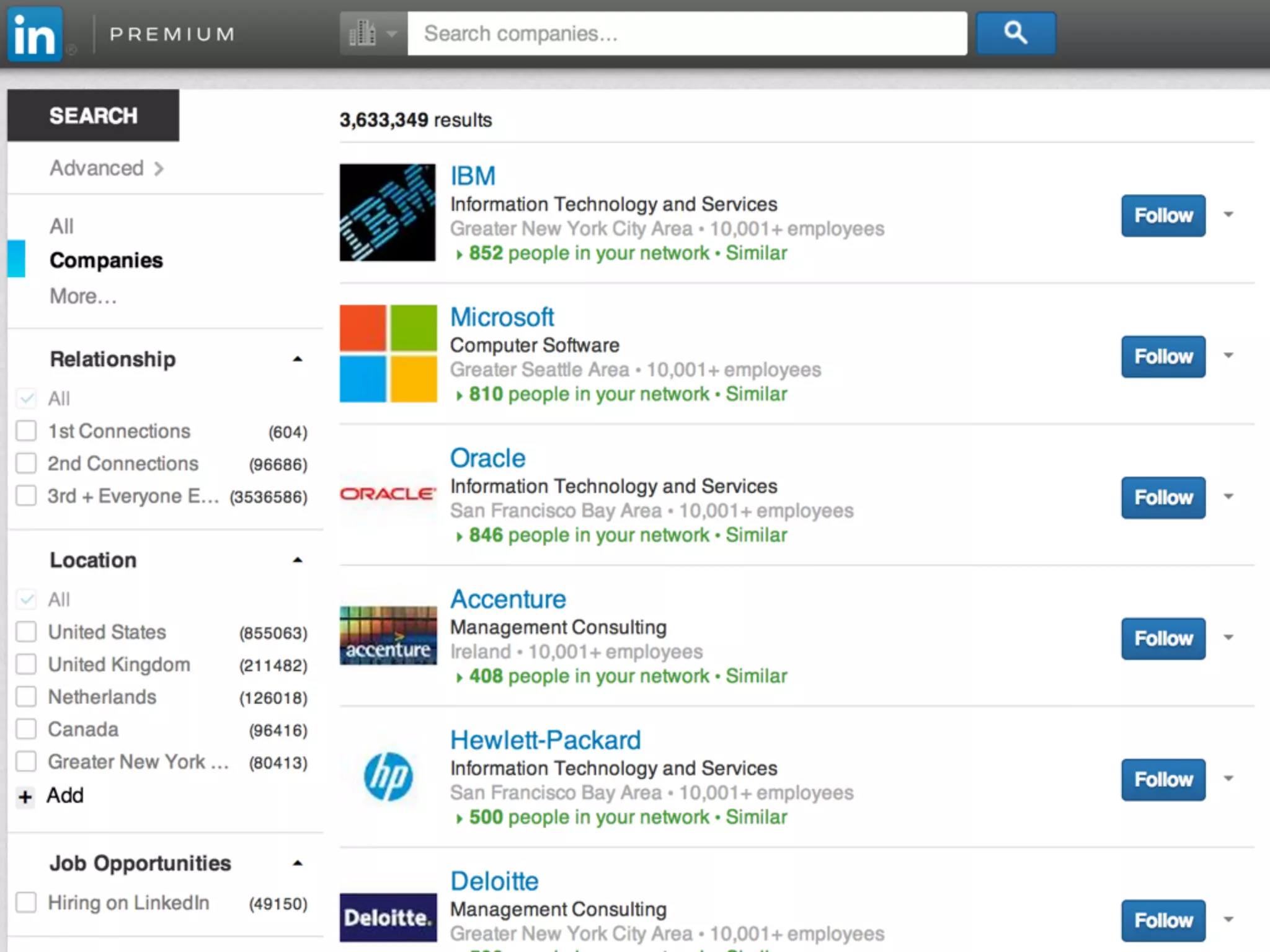
Task: Open Advanced search options
Action: click(97, 168)
